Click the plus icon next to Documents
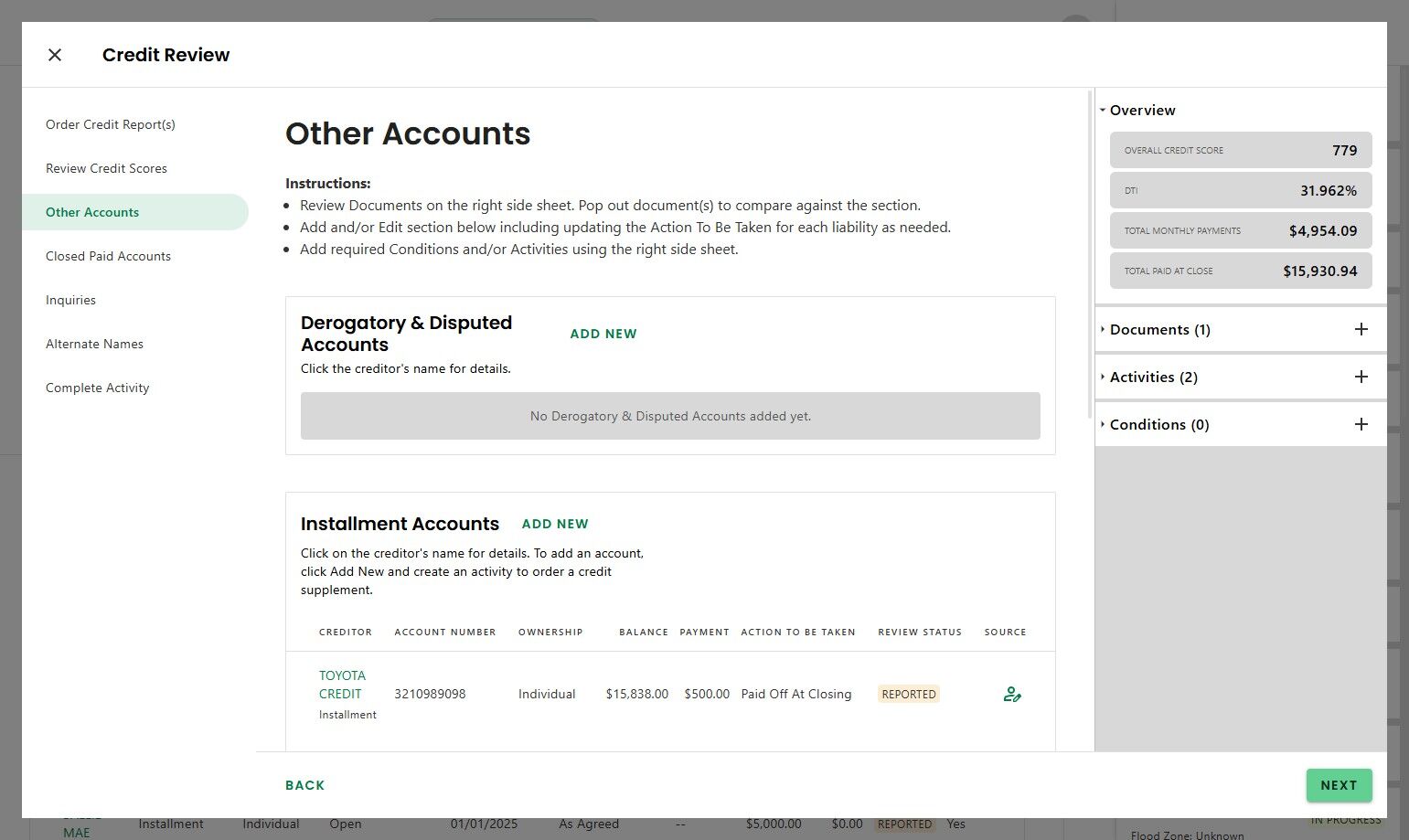The width and height of the screenshot is (1409, 840). 1361,329
